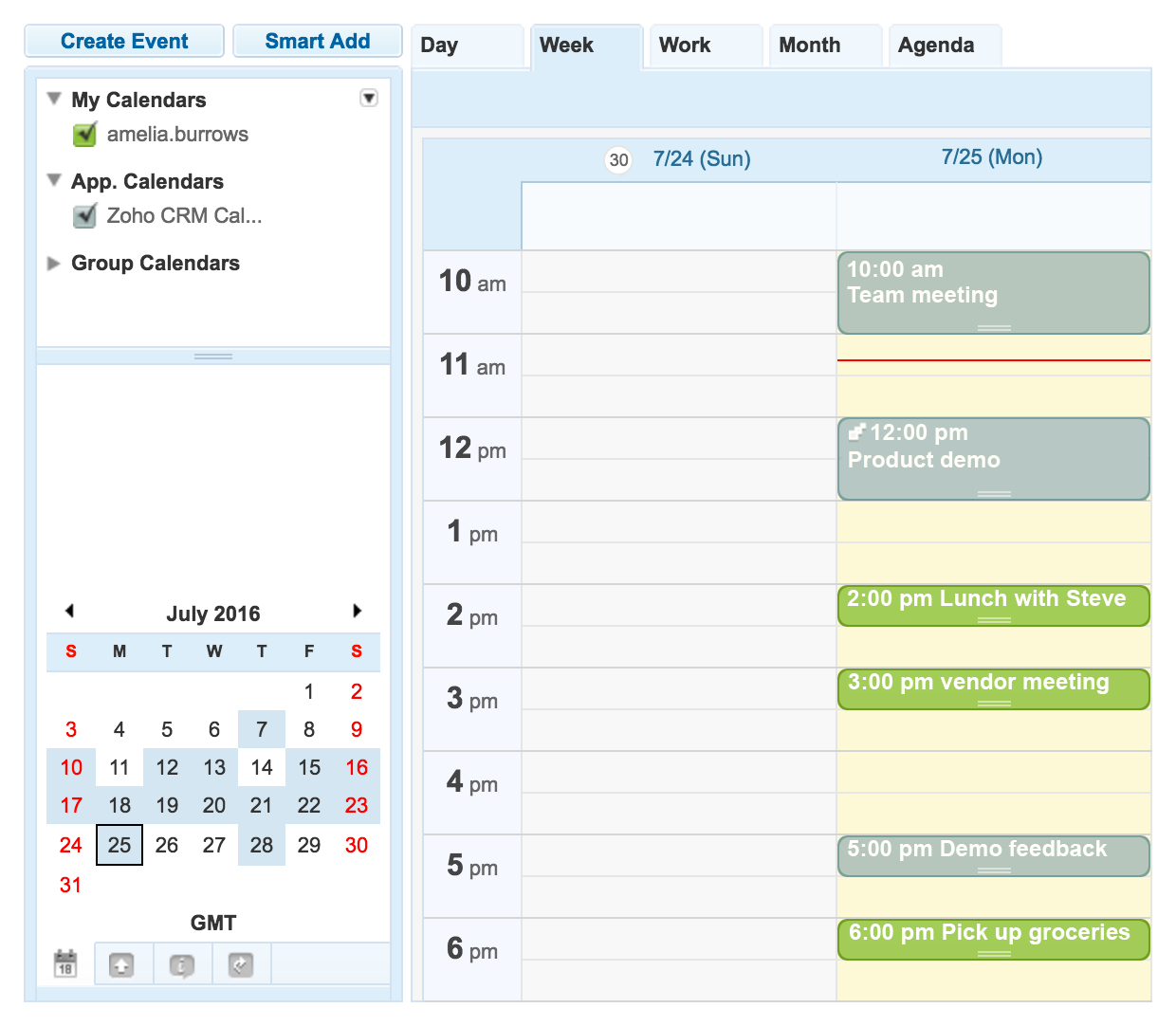Switch to the Month view tab
This screenshot has height=1026, width=1176.
point(809,46)
